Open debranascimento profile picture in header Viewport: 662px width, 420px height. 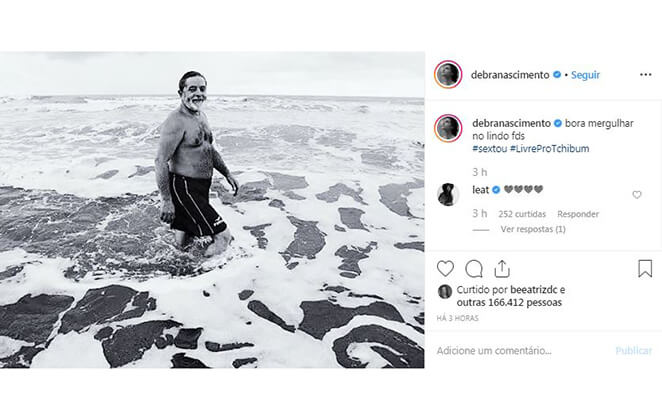(x=447, y=75)
